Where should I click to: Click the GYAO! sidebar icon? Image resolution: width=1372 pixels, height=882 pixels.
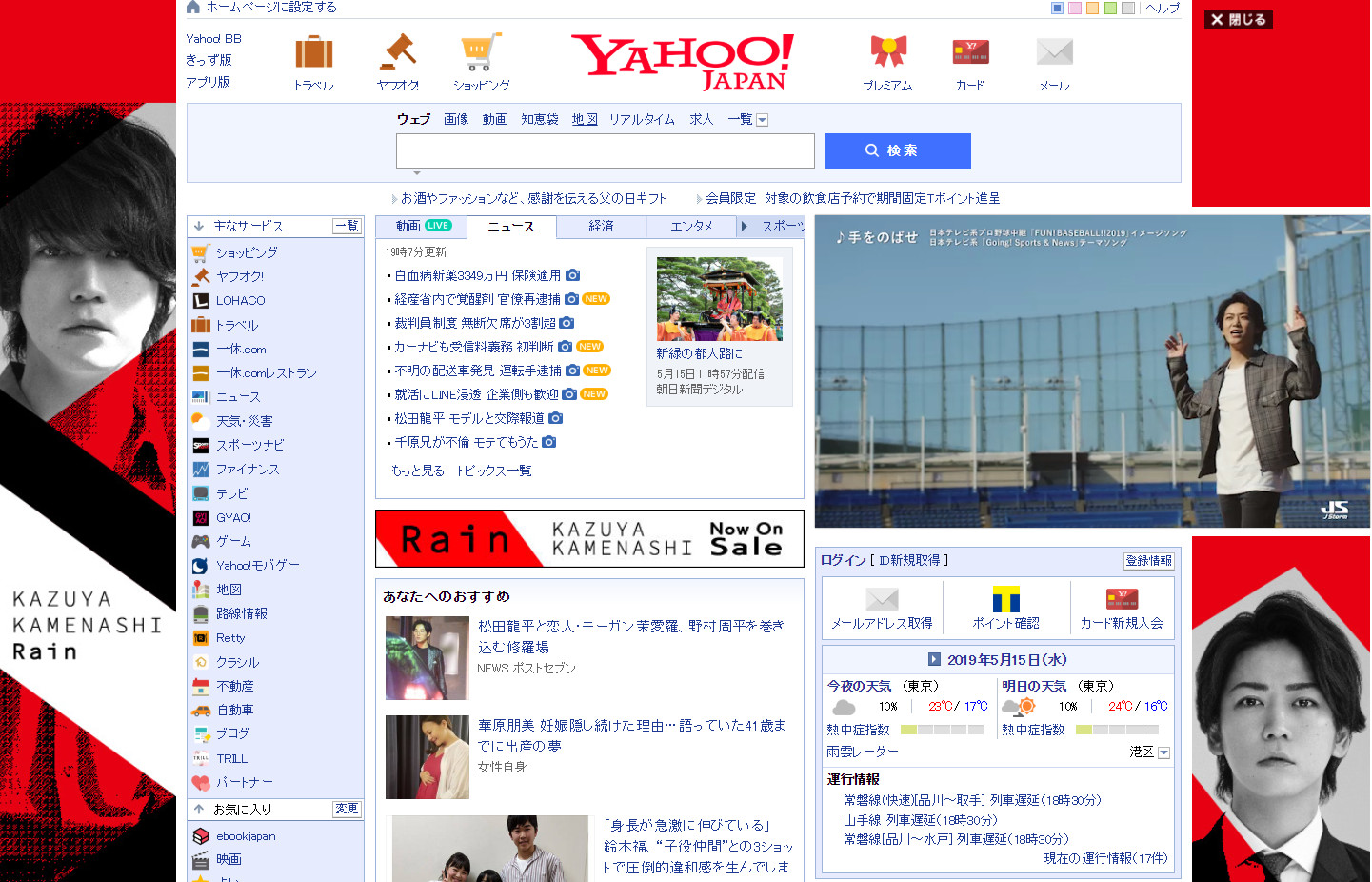(200, 517)
